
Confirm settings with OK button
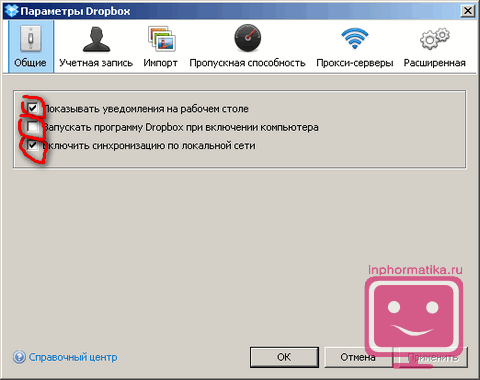[284, 357]
